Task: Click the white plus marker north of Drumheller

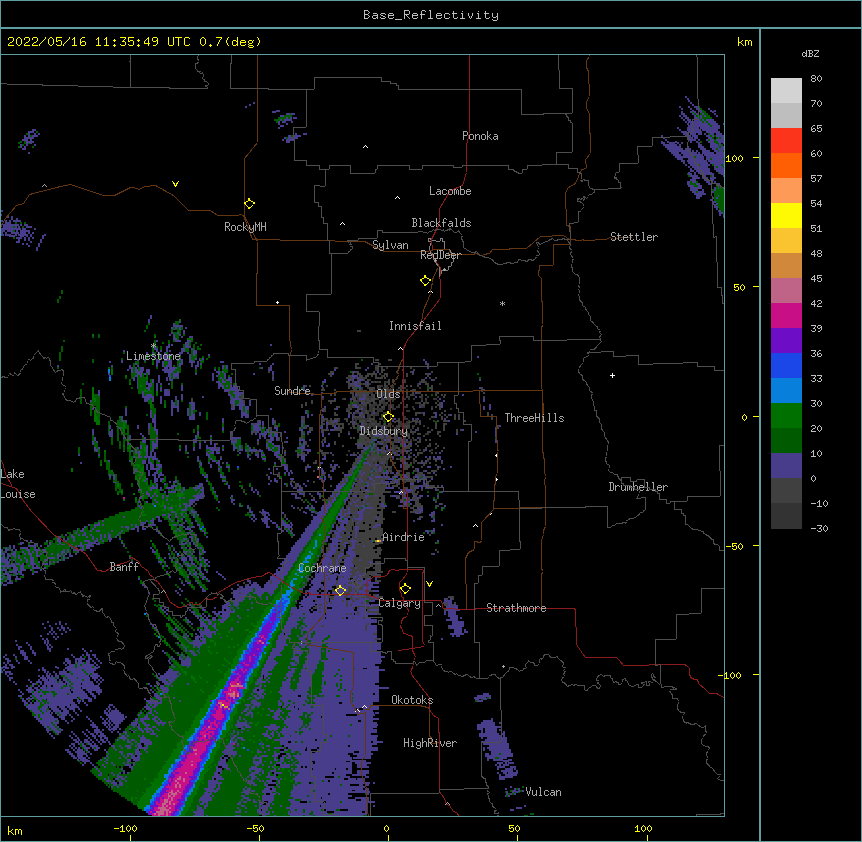Action: tap(612, 375)
